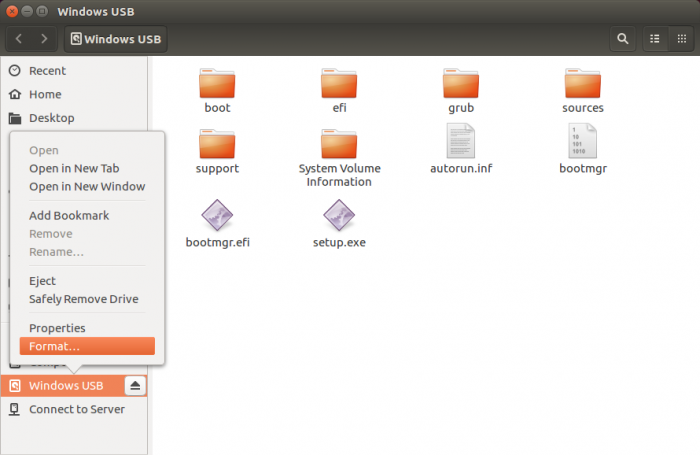Go to Home in the sidebar
Image resolution: width=700 pixels, height=455 pixels.
pyautogui.click(x=45, y=94)
